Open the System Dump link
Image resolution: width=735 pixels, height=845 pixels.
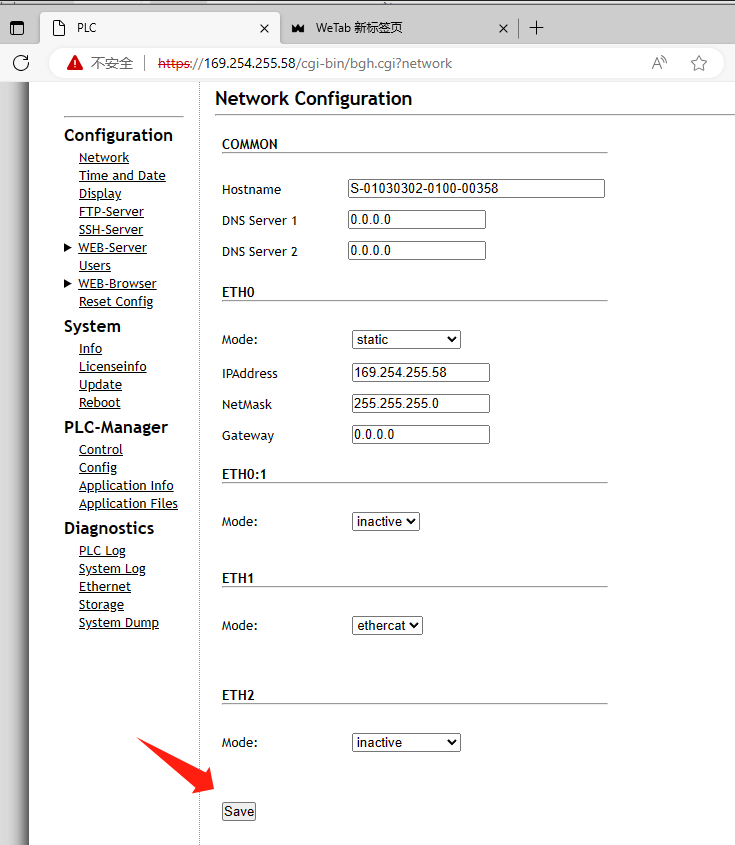[x=119, y=622]
